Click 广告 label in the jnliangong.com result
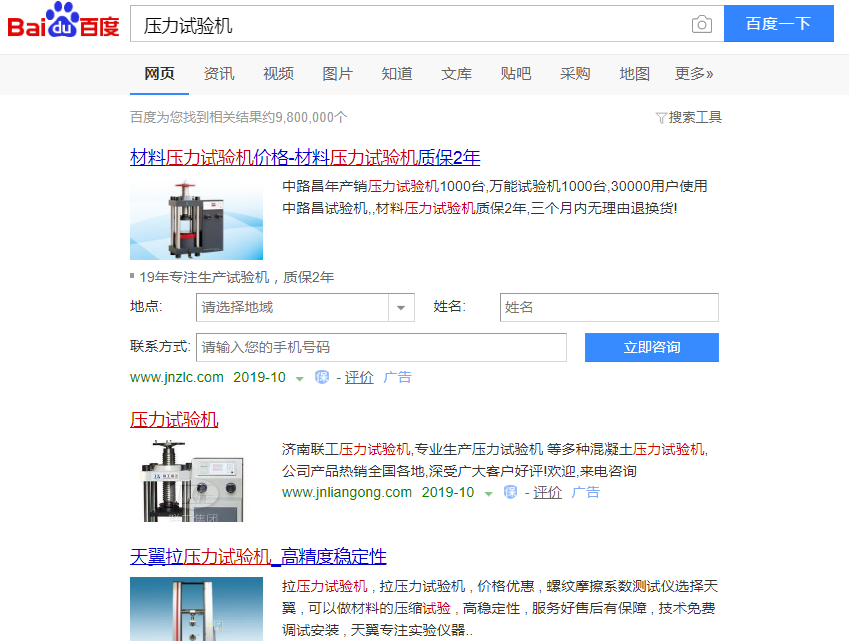This screenshot has height=641, width=849. click(586, 492)
